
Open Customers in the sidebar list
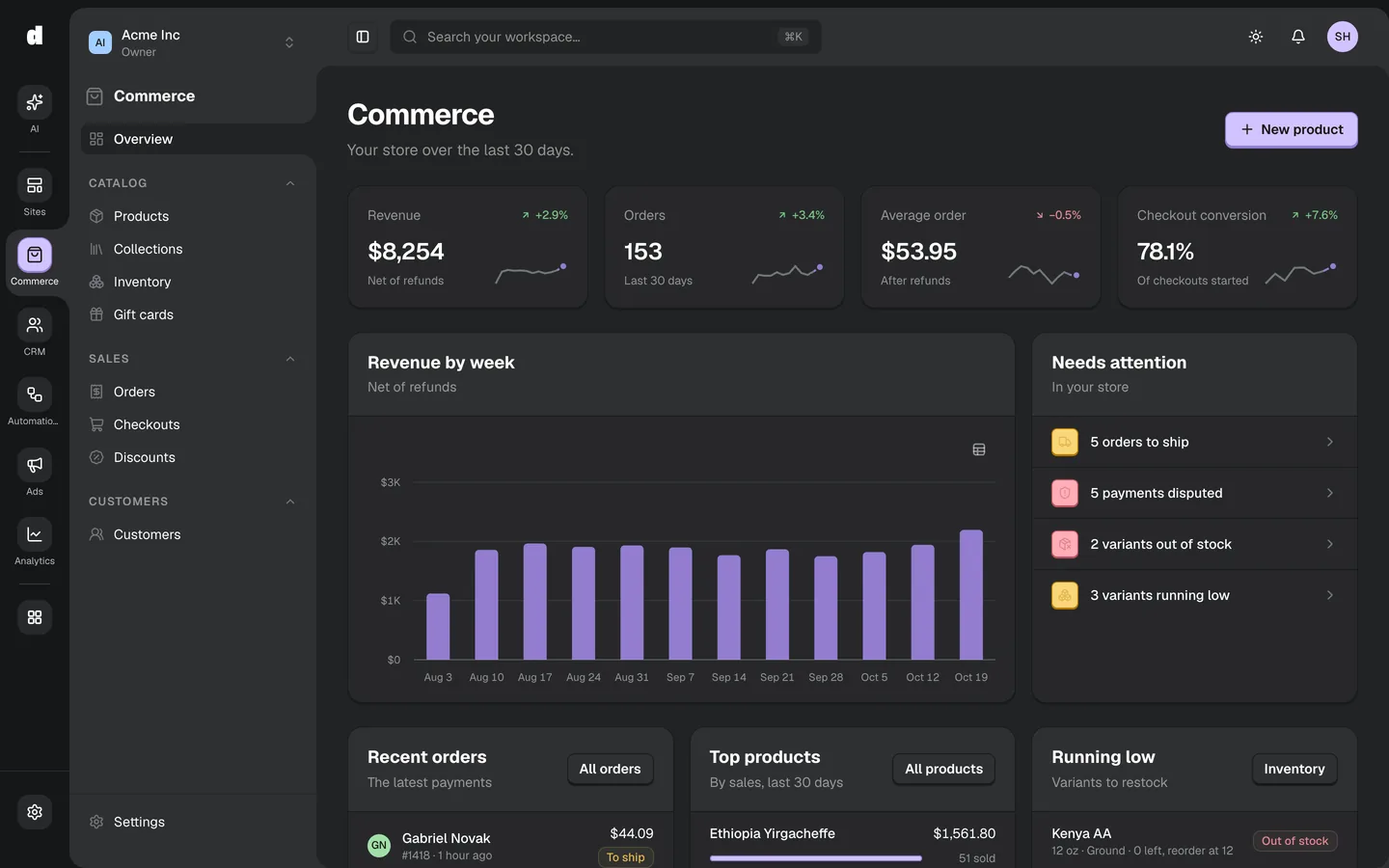[193, 534]
